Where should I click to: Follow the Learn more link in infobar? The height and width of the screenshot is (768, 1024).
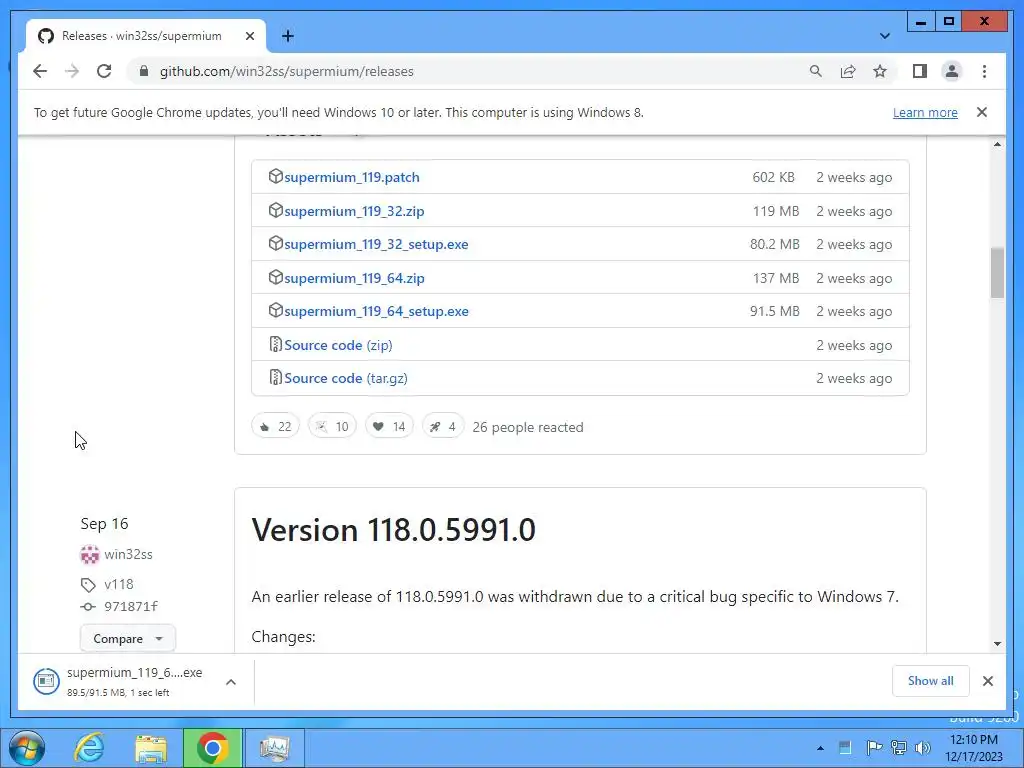pos(925,112)
